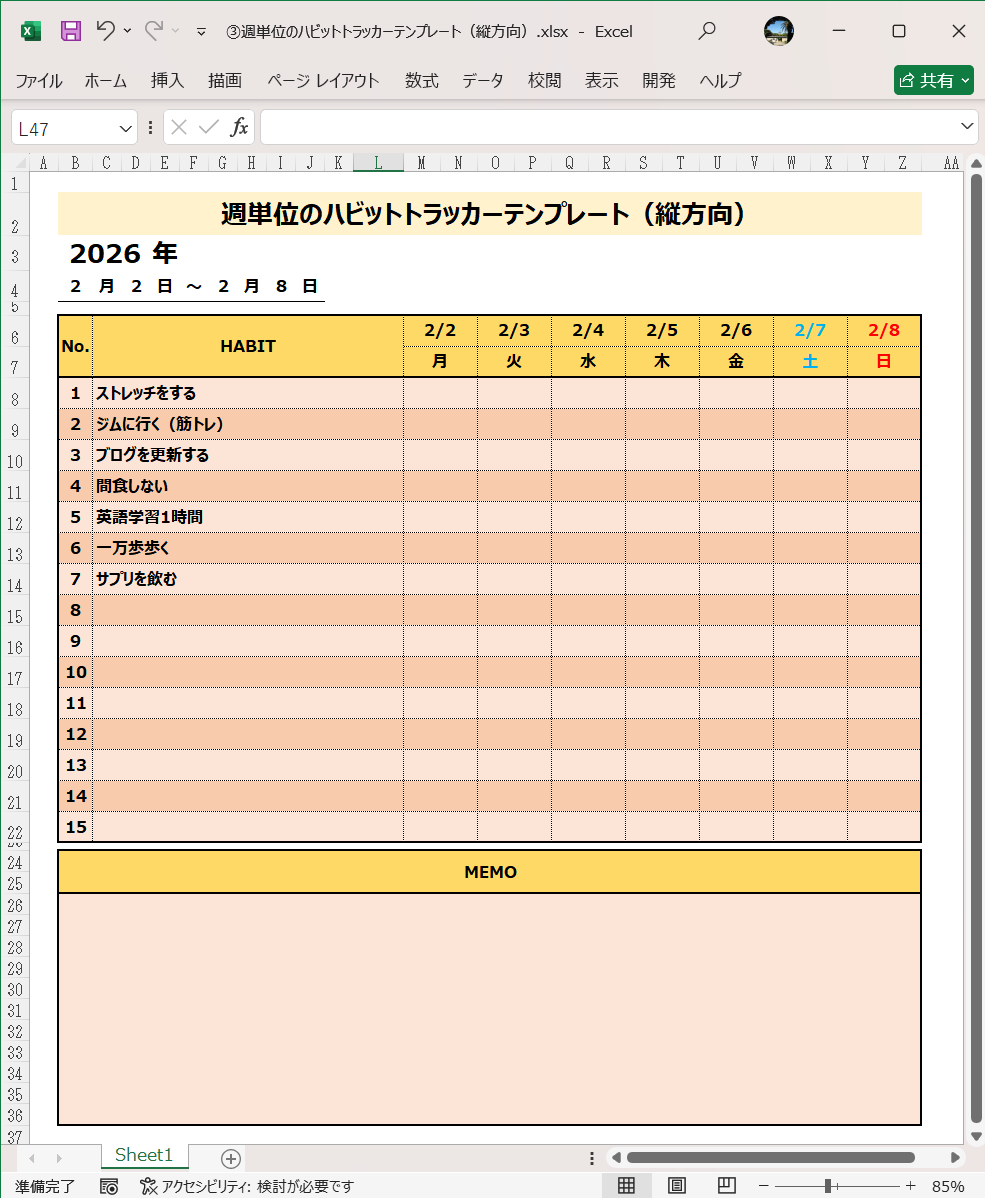Viewport: 985px width, 1198px height.
Task: Click the Save icon in quick access toolbar
Action: 69,31
